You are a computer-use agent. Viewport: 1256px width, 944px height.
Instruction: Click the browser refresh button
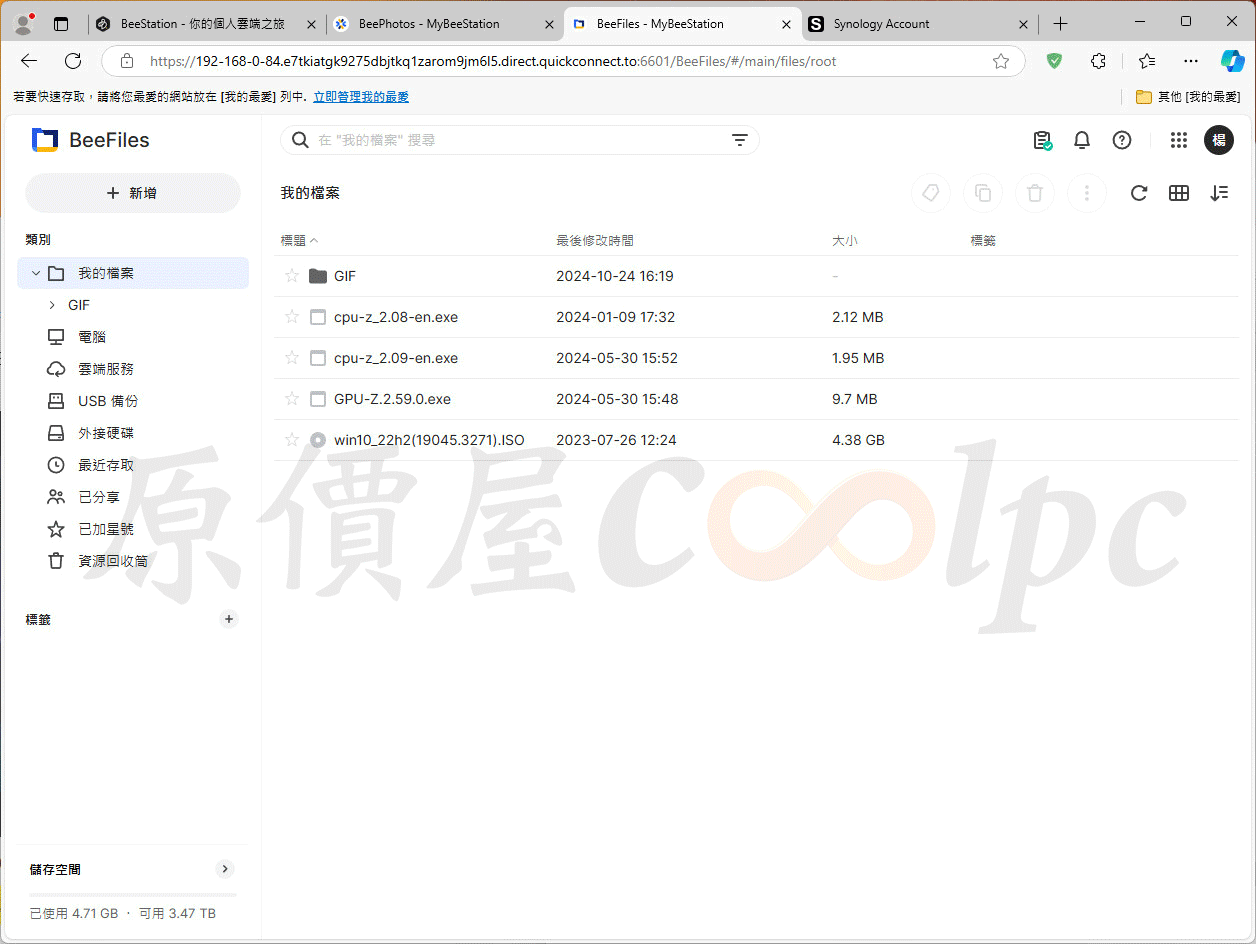pos(73,61)
